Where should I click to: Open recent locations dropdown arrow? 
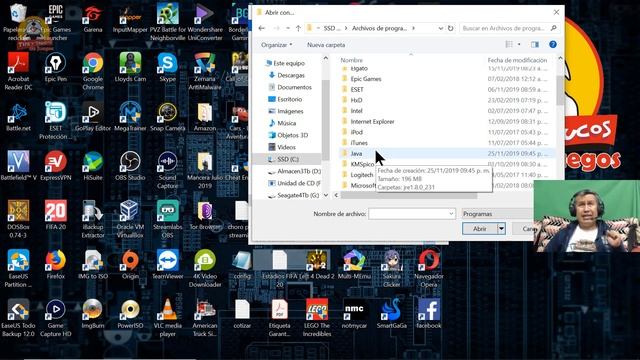288,28
